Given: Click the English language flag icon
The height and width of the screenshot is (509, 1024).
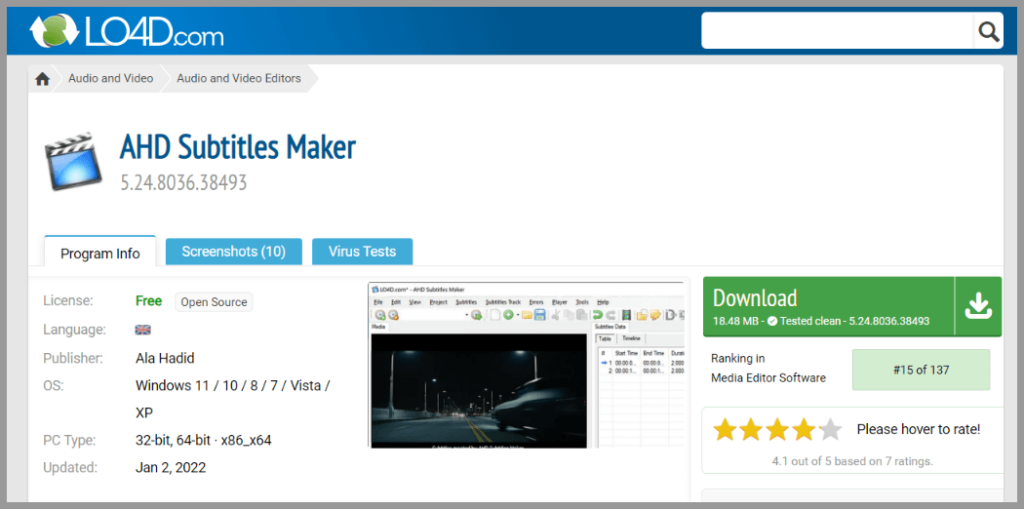Looking at the screenshot, I should (143, 330).
